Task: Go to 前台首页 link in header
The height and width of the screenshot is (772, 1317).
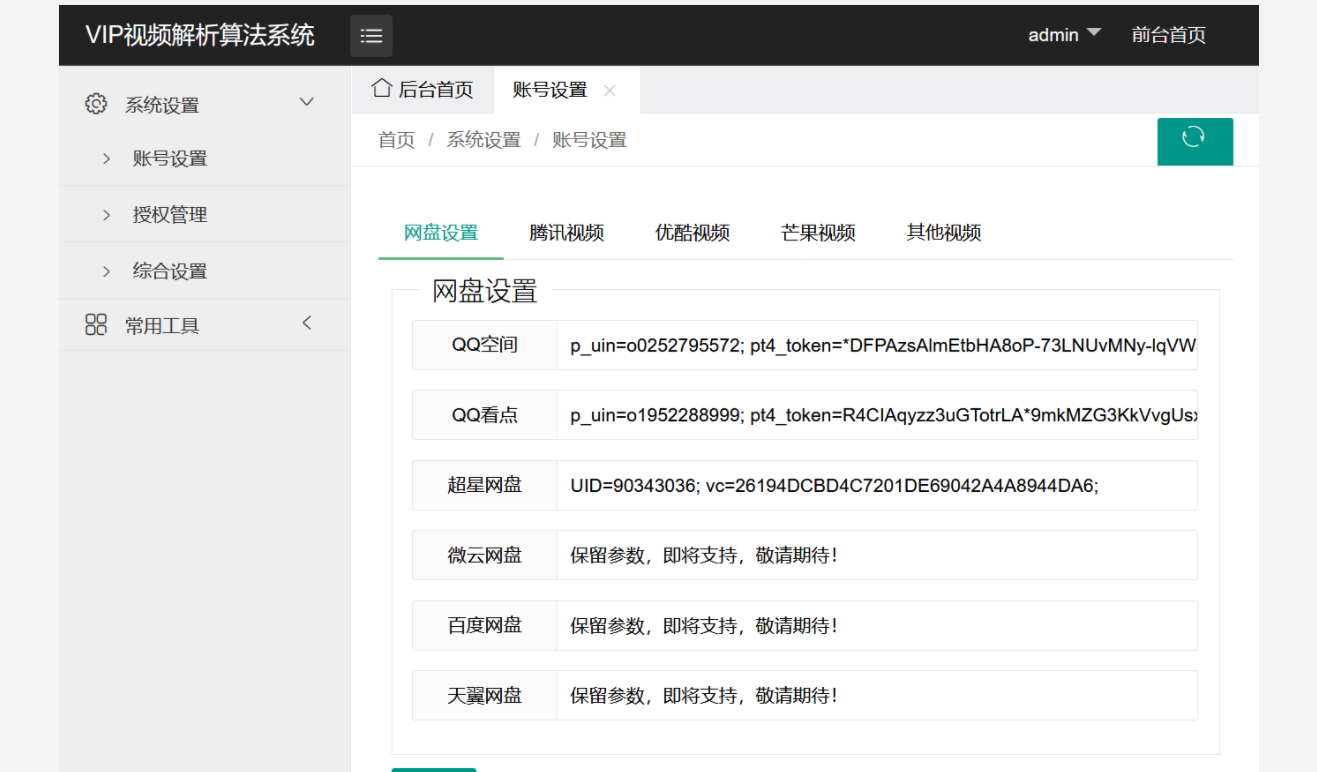Action: coord(1168,35)
